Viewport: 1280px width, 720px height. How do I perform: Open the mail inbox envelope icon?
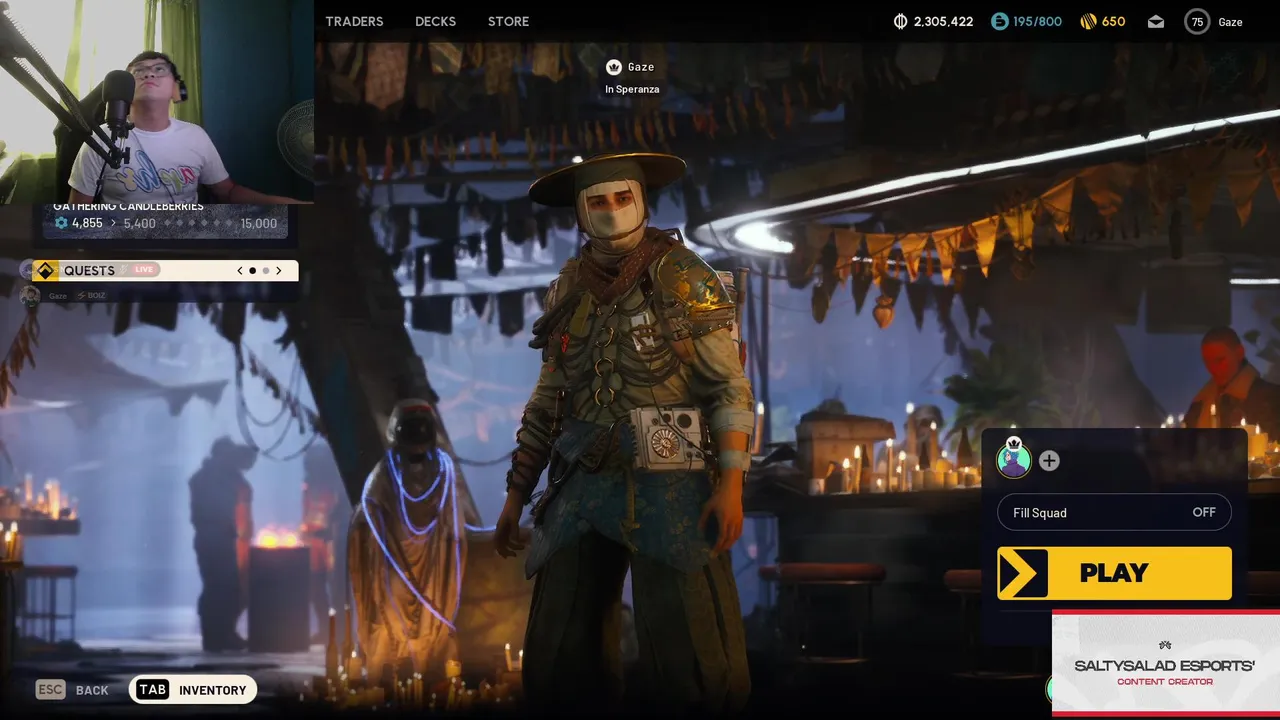coord(1156,21)
